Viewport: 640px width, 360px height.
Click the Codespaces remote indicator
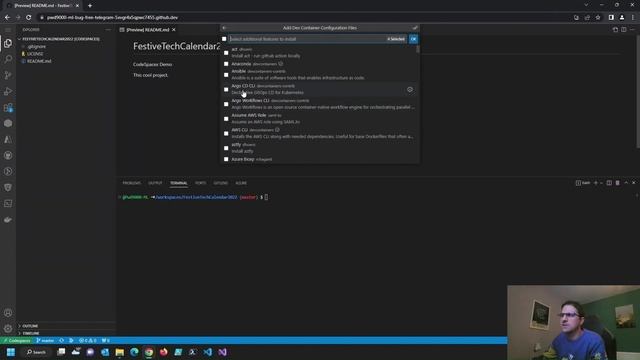(x=17, y=340)
